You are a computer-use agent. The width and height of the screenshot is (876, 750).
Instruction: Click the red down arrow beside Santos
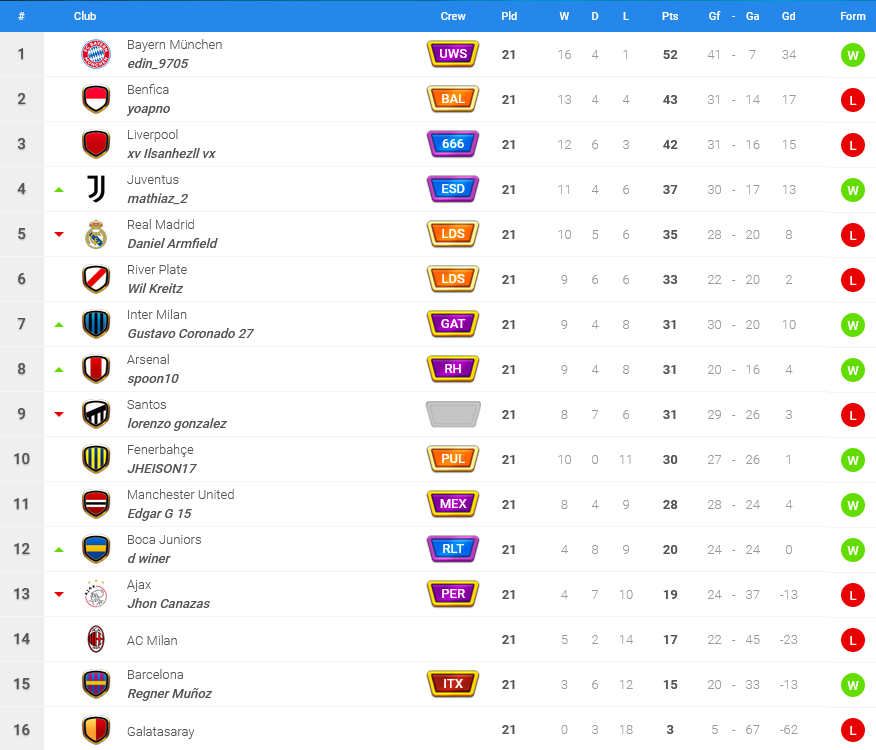(59, 414)
